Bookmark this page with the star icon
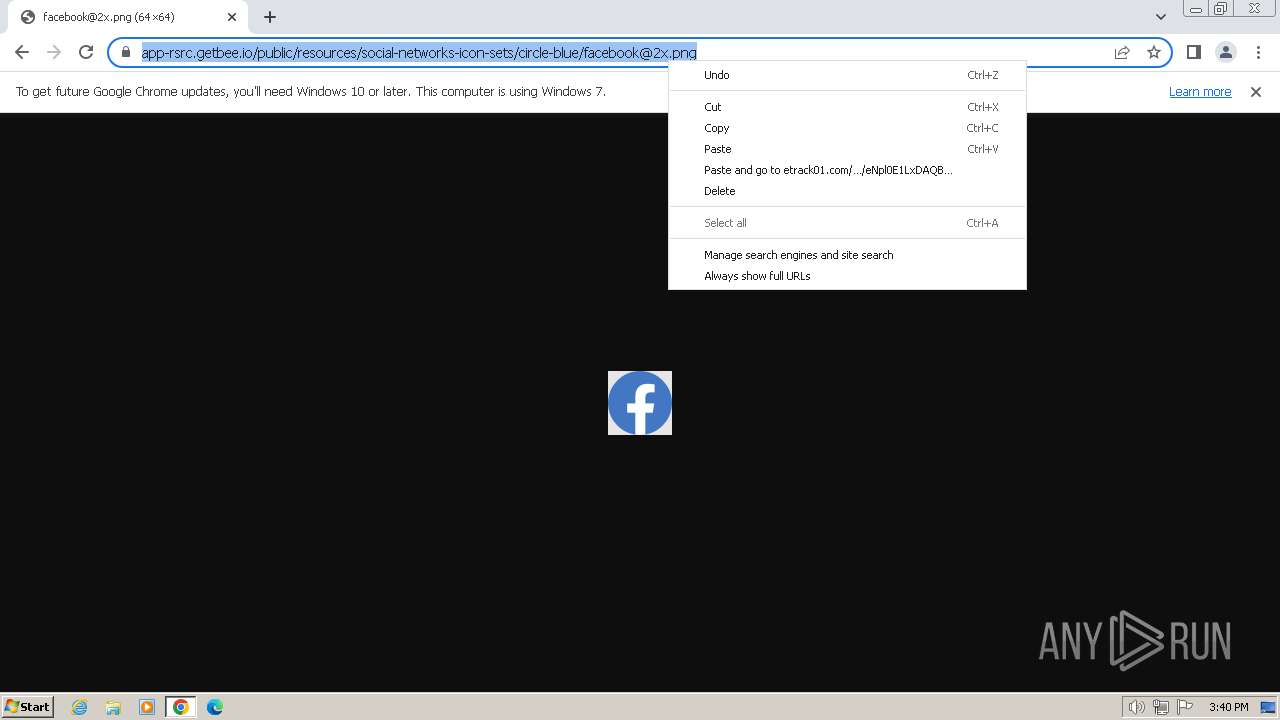Viewport: 1280px width, 720px height. click(1154, 52)
